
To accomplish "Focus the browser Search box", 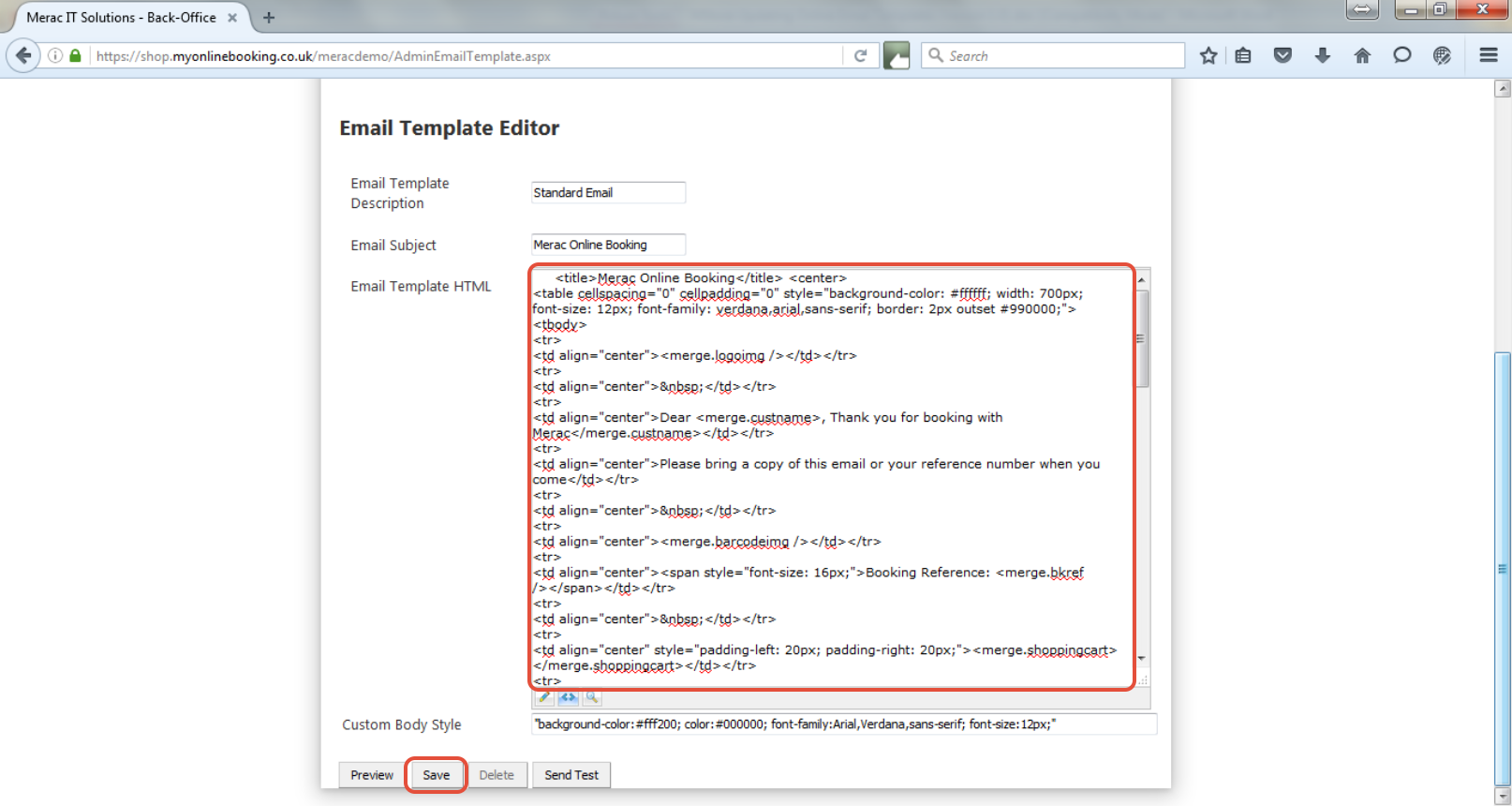I will point(1053,55).
